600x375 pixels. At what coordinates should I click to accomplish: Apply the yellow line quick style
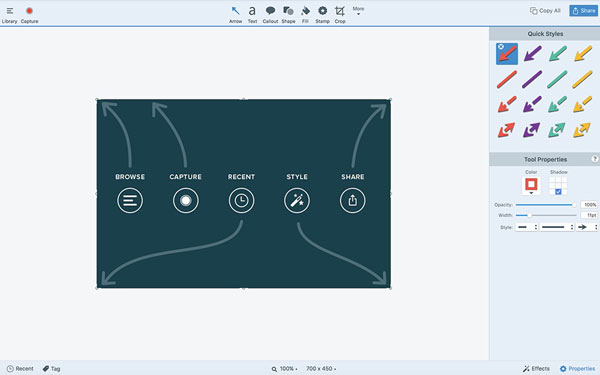583,79
